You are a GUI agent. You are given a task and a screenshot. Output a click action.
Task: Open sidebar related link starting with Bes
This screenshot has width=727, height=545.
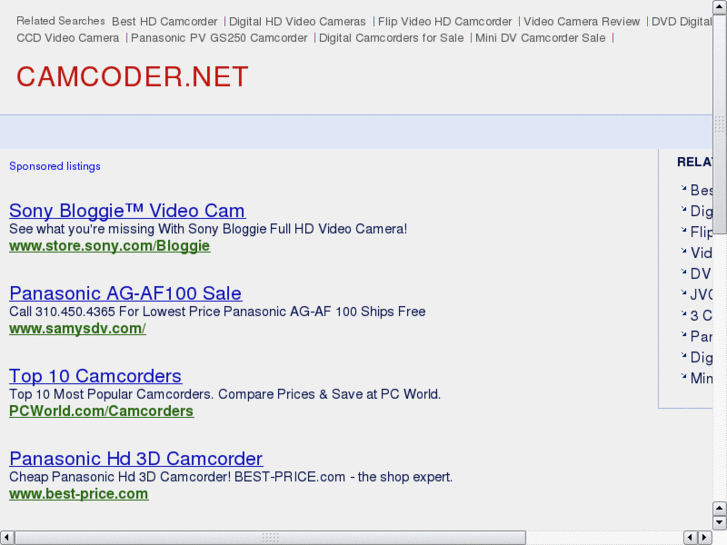[701, 190]
